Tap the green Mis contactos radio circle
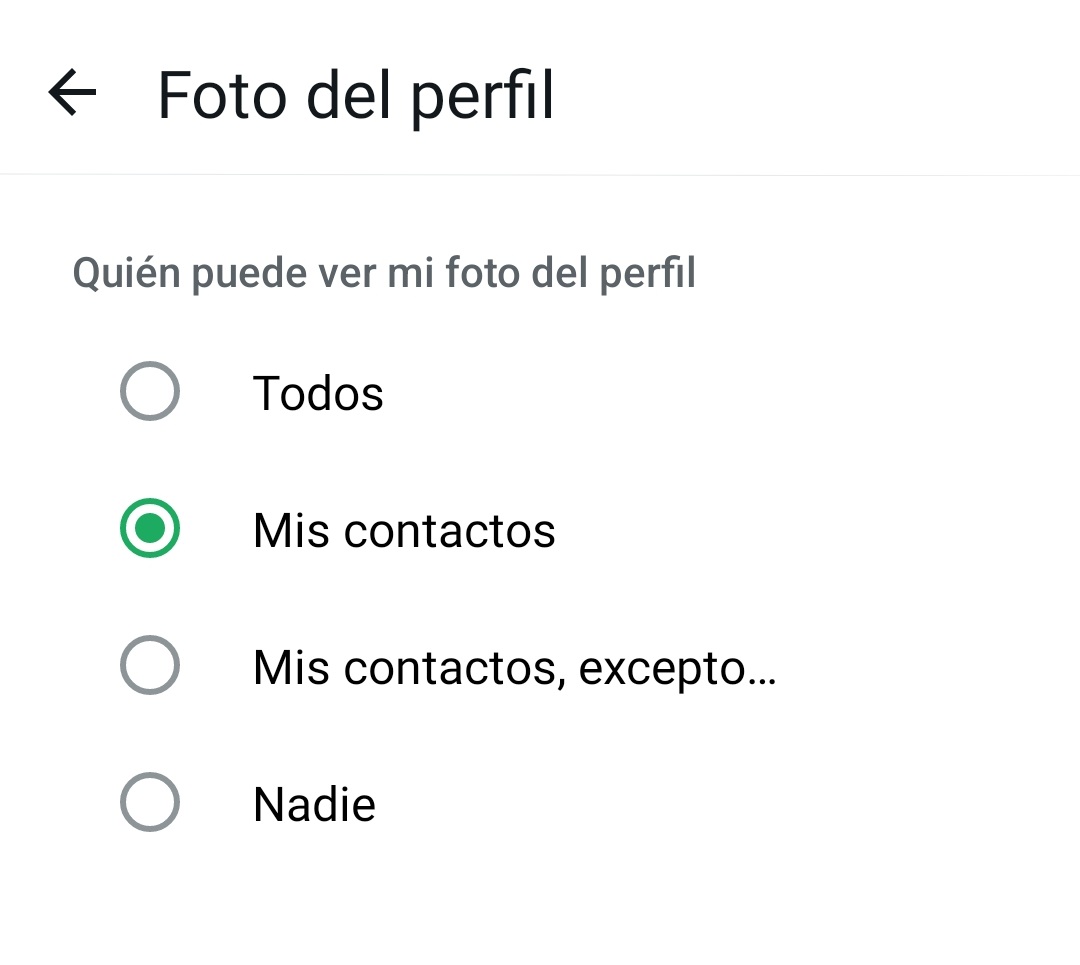This screenshot has width=1080, height=965. click(x=150, y=528)
